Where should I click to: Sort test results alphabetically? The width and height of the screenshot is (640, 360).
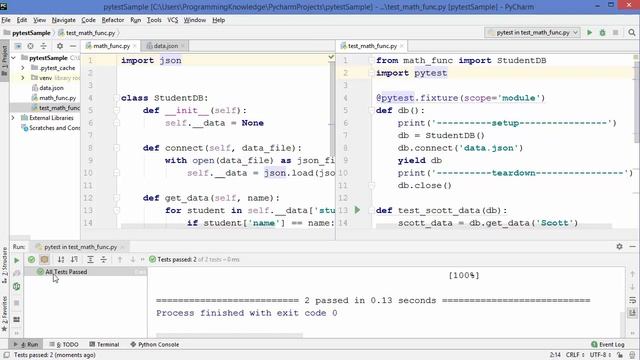(61, 260)
